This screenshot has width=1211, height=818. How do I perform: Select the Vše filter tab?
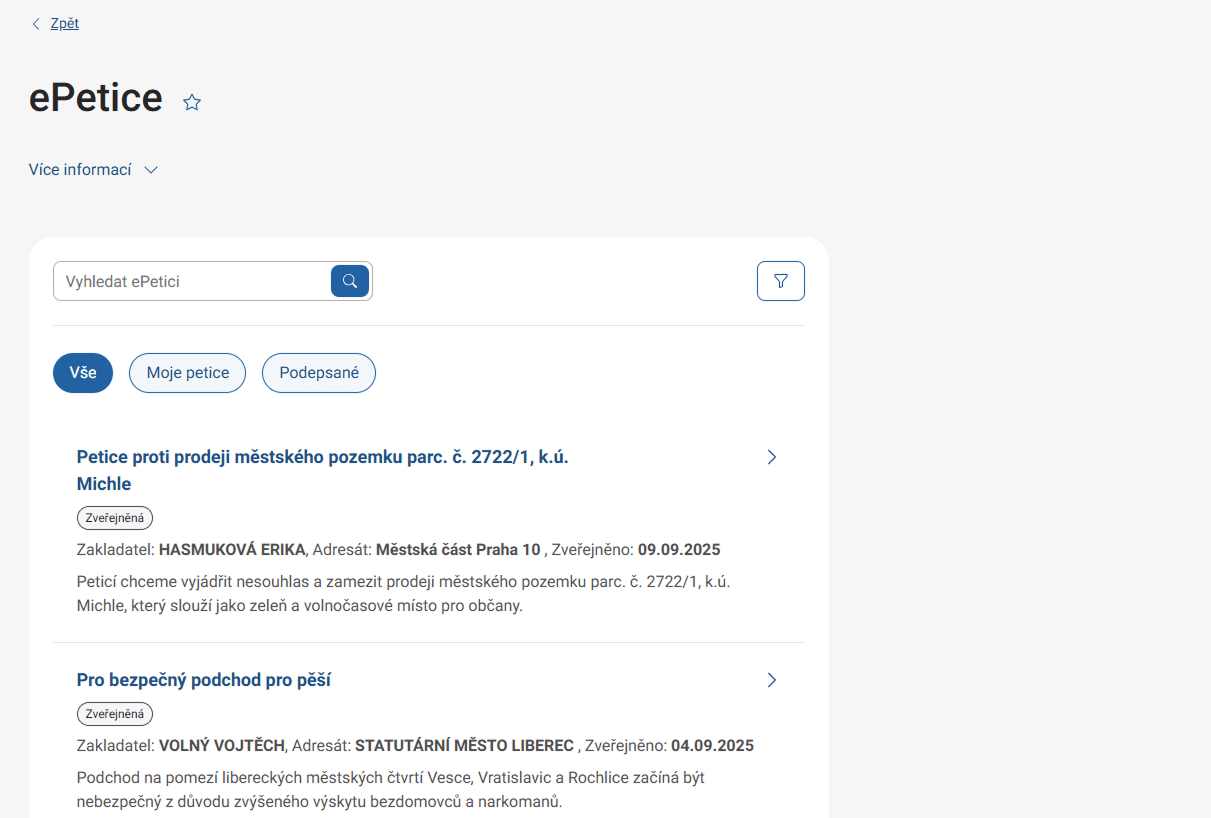[83, 373]
